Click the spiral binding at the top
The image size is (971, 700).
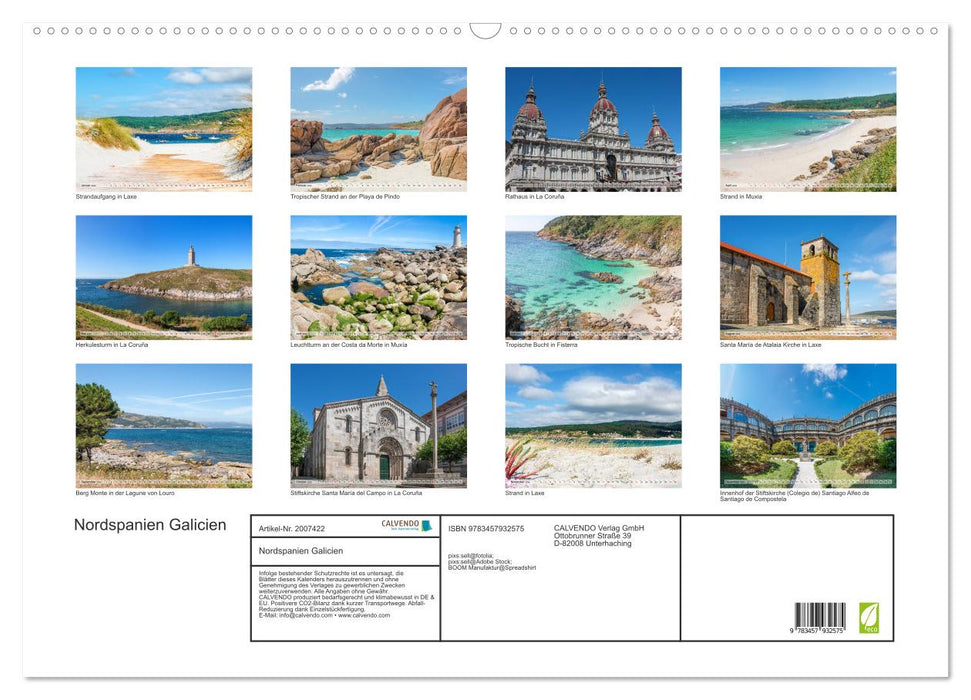coord(485,30)
